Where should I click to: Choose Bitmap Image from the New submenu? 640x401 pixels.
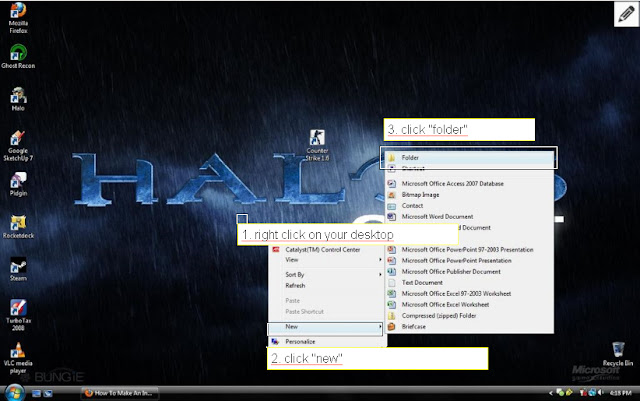[469, 195]
